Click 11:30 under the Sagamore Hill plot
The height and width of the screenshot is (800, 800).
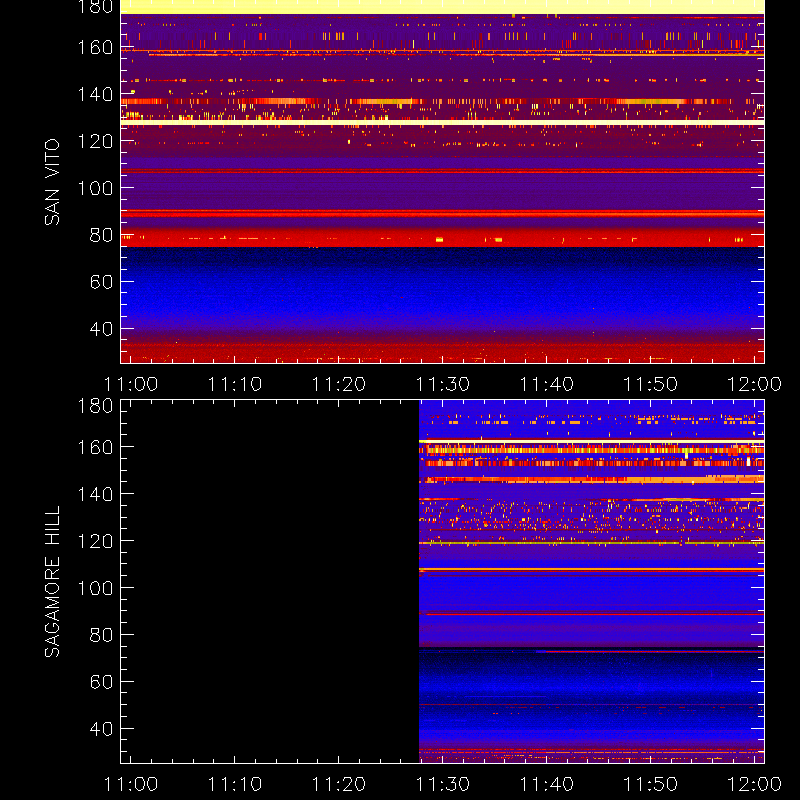443,784
